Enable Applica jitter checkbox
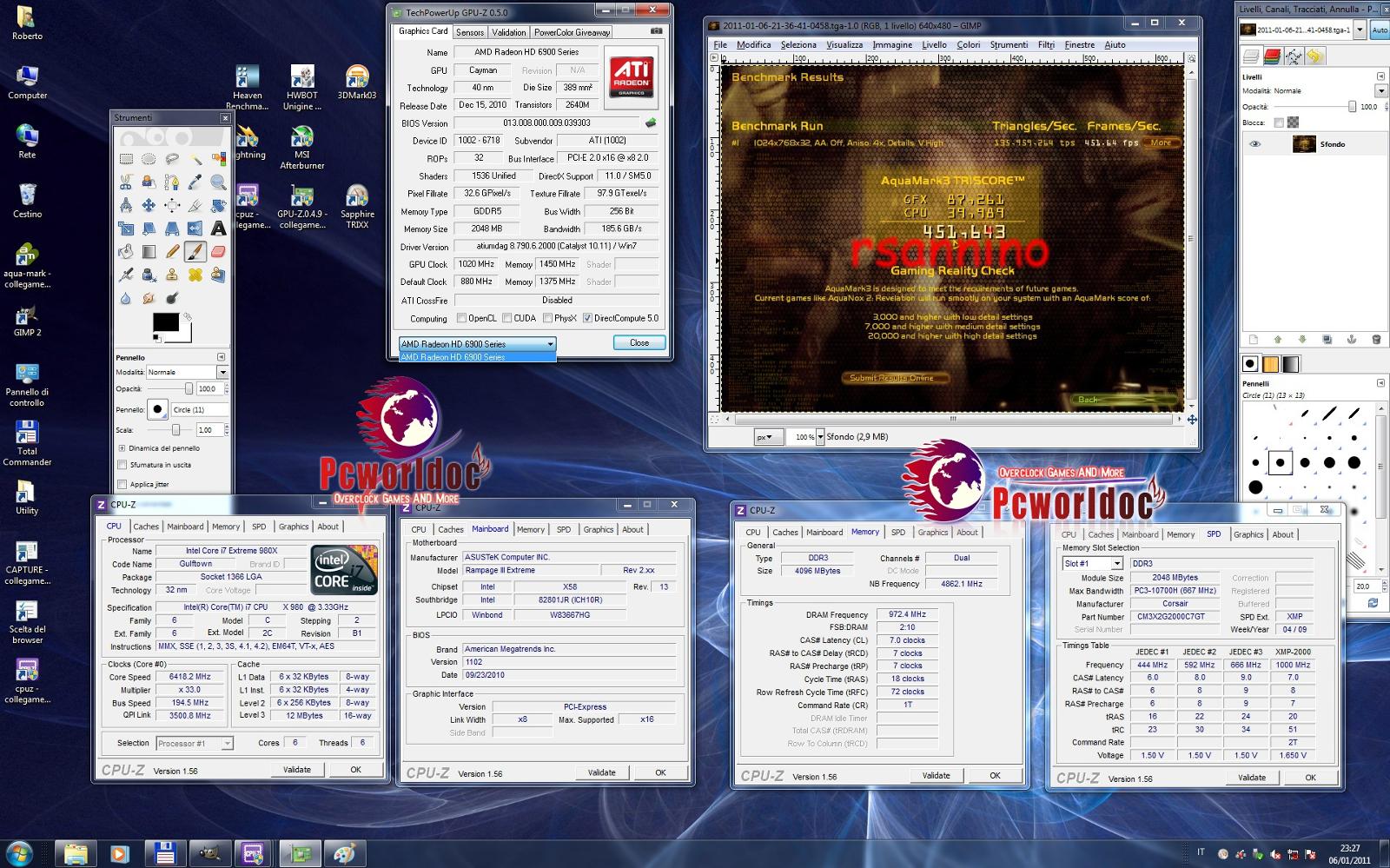Viewport: 1390px width, 868px height. (122, 484)
